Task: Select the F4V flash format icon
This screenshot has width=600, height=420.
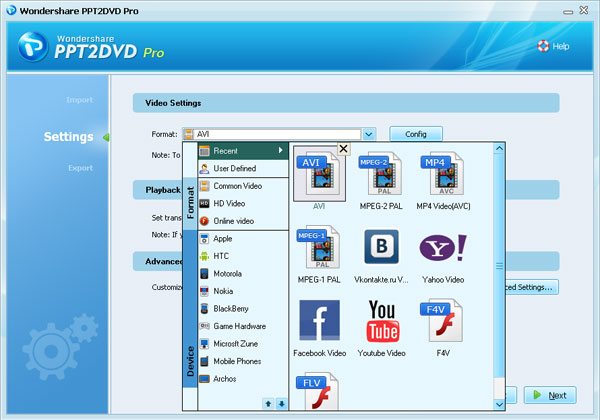Action: pos(442,321)
